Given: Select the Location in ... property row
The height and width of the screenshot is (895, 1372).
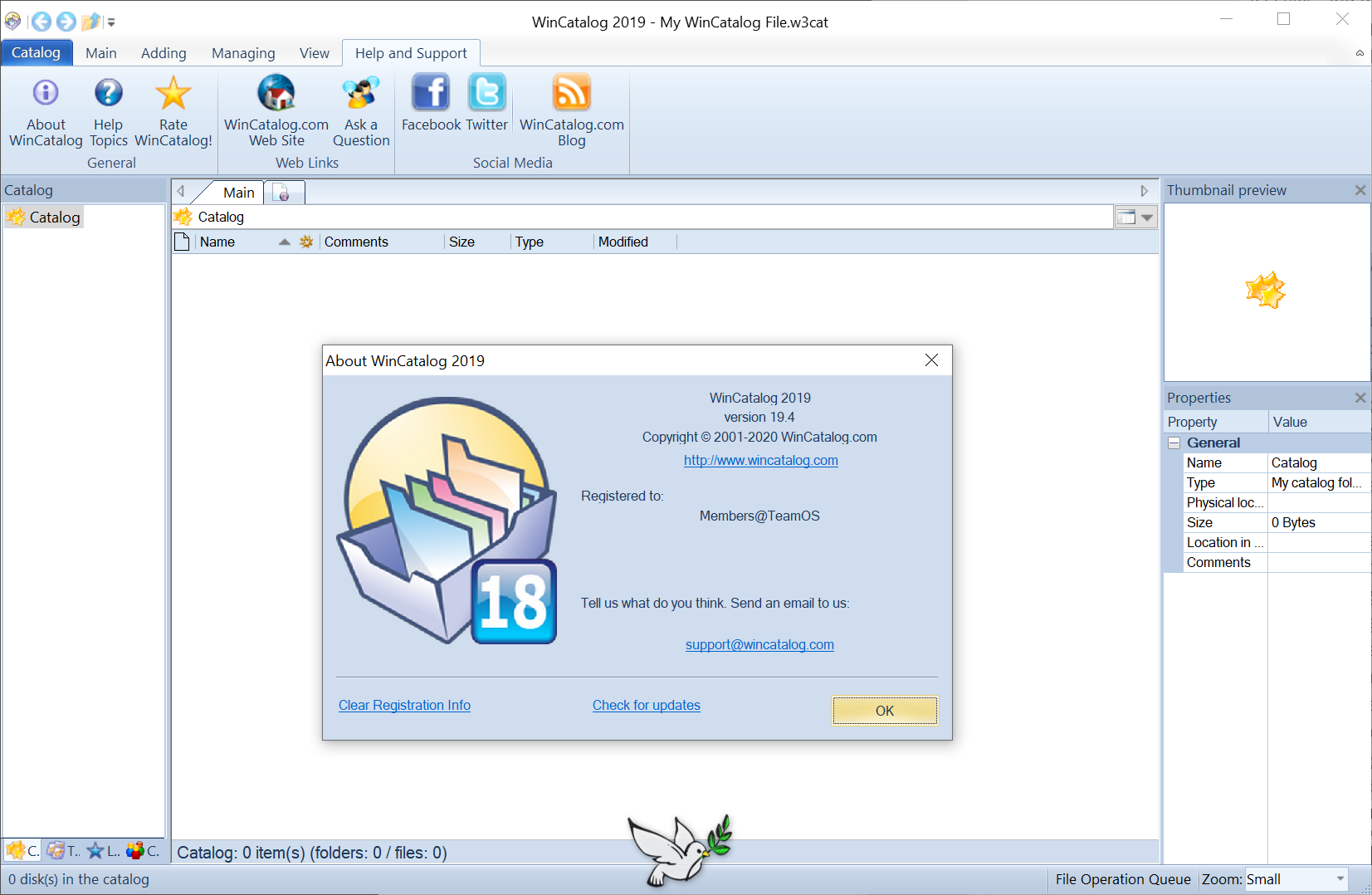Looking at the screenshot, I should 1277,542.
